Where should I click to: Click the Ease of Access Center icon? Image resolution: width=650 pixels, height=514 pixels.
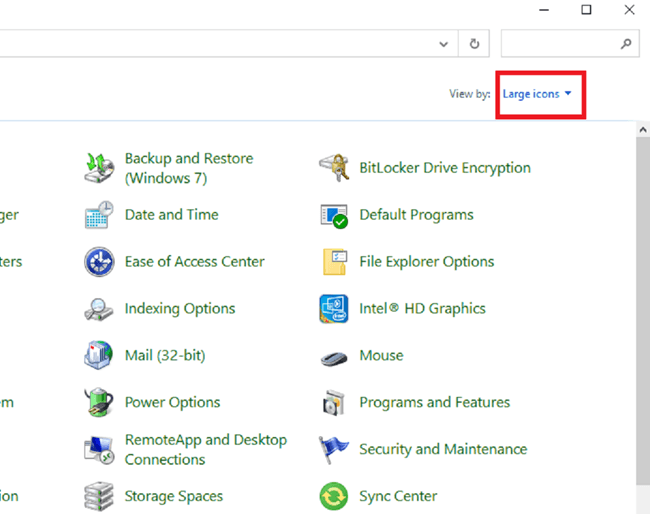click(99, 262)
